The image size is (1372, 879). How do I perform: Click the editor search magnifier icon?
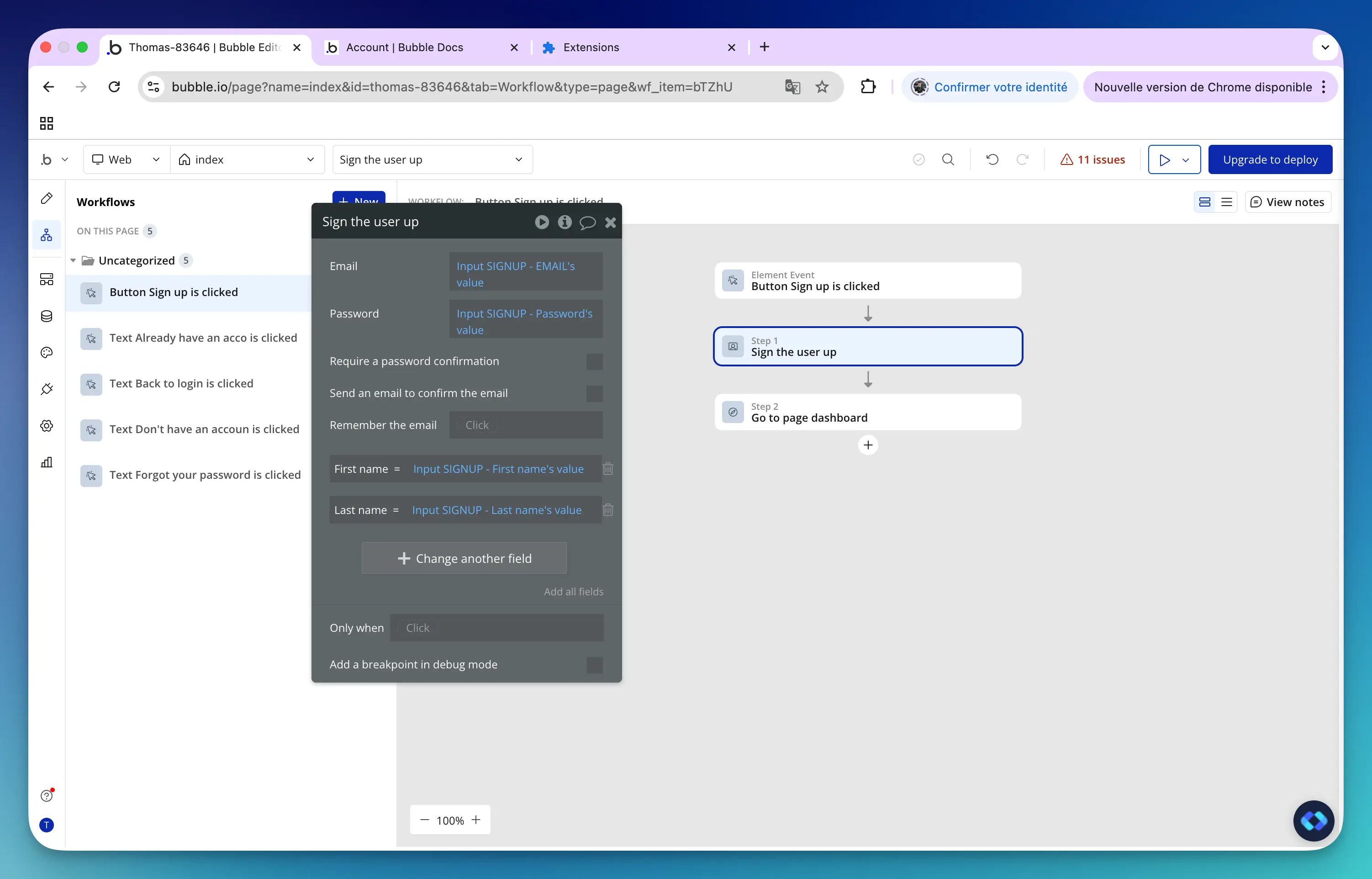pyautogui.click(x=948, y=160)
